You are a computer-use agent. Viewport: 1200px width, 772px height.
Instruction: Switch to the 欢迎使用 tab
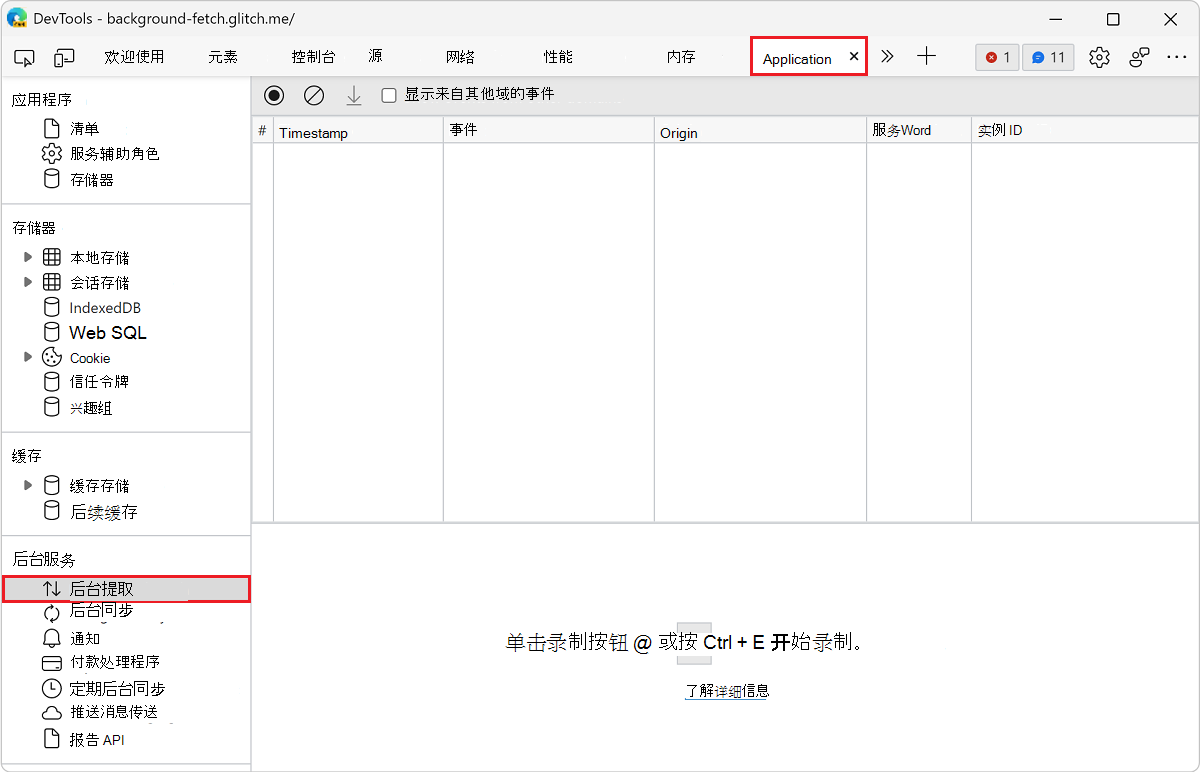point(134,57)
